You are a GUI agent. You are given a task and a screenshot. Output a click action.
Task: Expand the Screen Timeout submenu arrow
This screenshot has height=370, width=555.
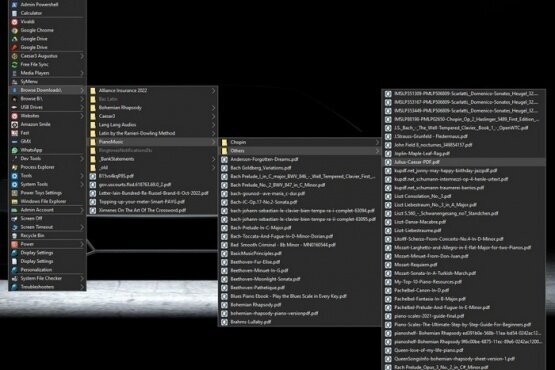pyautogui.click(x=82, y=227)
